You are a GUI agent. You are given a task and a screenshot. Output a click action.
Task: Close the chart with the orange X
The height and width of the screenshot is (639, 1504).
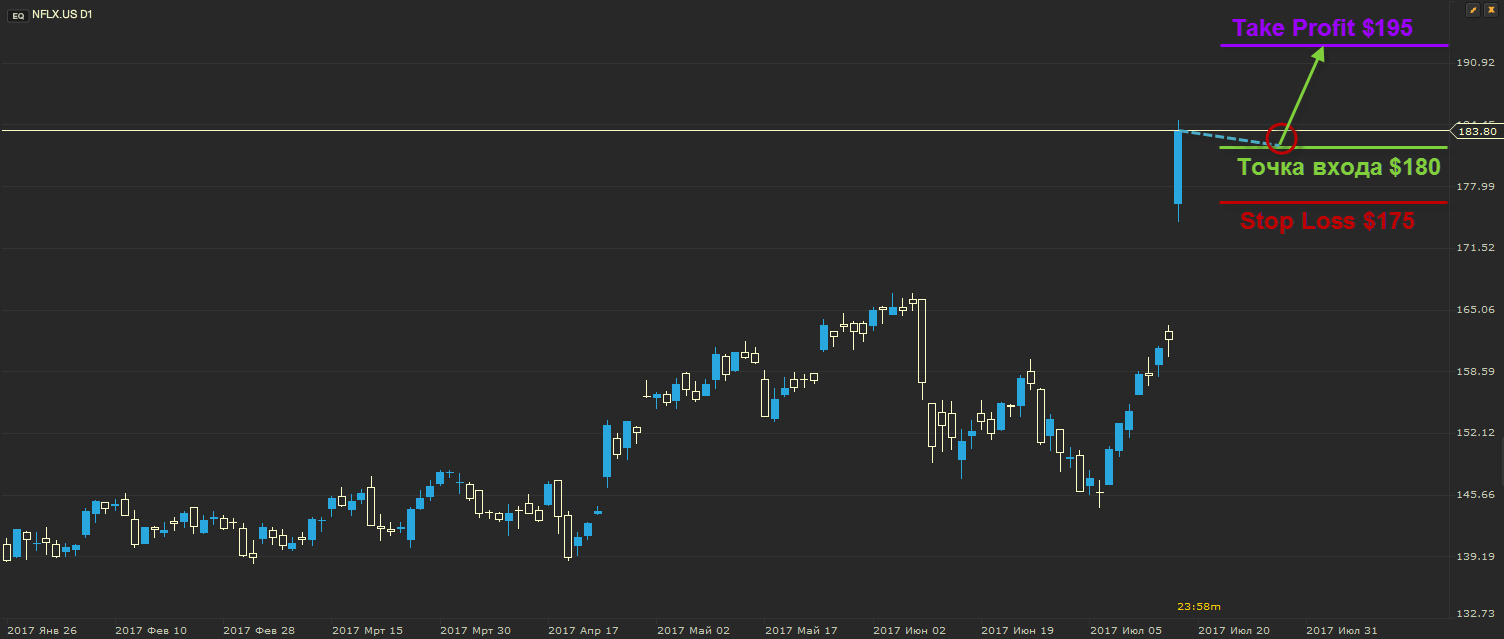1491,9
